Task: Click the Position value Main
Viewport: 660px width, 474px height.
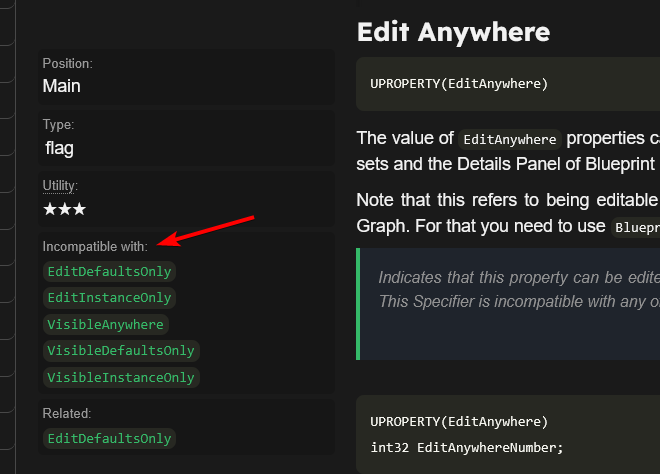Action: pyautogui.click(x=61, y=86)
